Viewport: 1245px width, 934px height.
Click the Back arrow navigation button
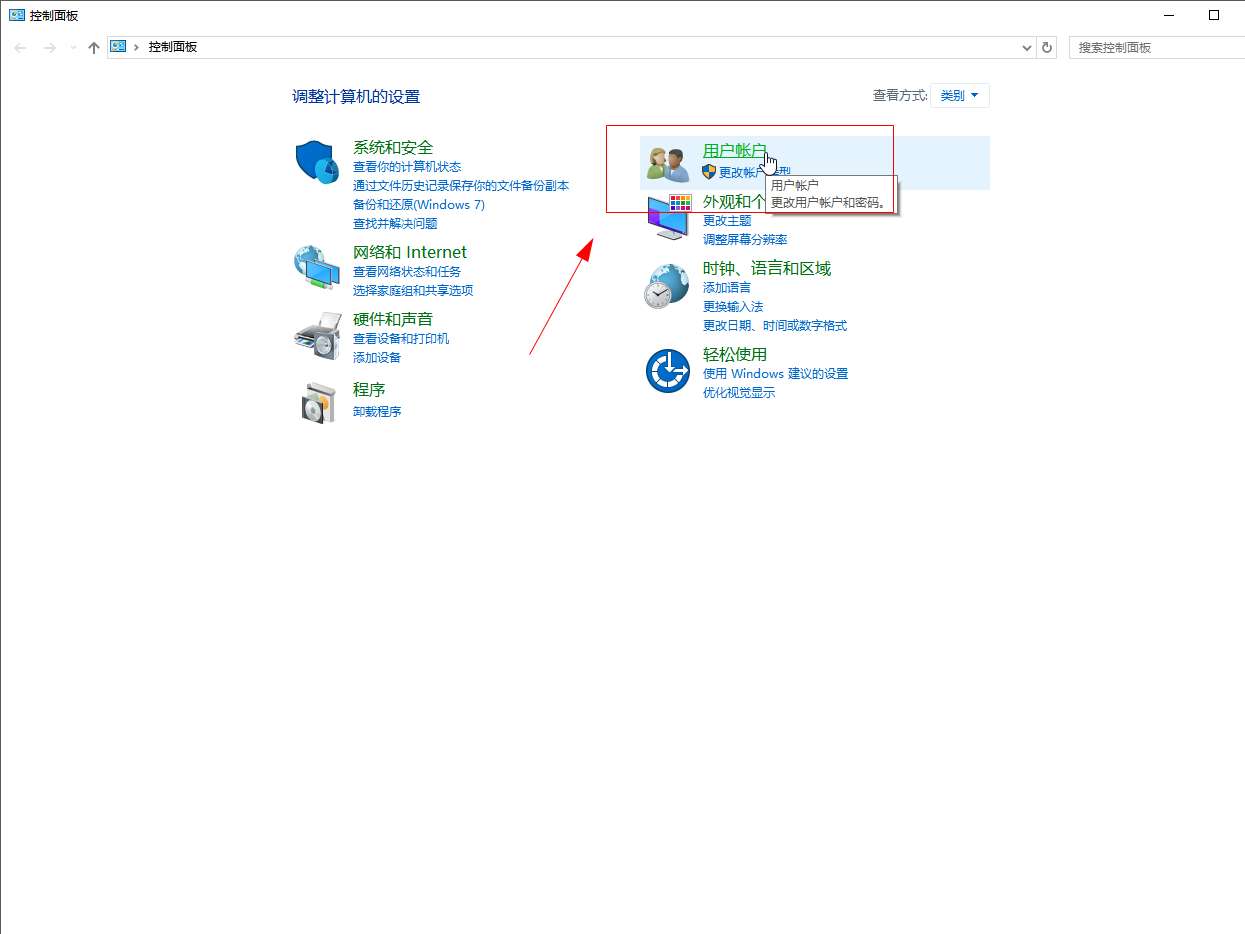20,47
